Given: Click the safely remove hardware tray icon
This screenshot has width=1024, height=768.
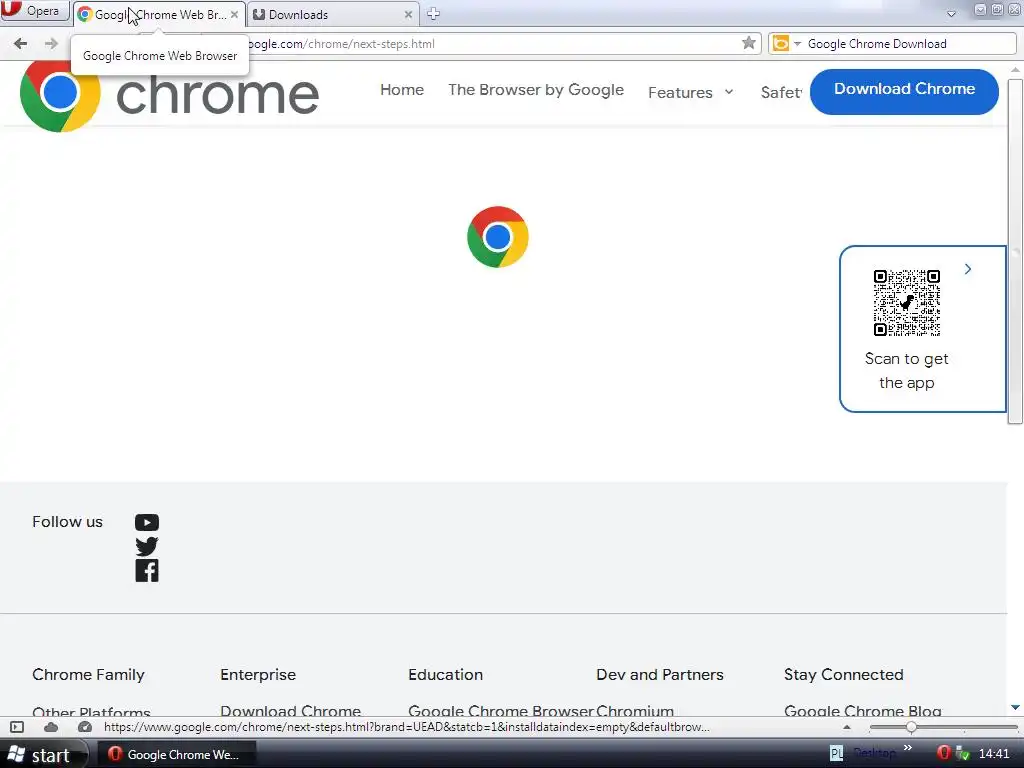Looking at the screenshot, I should 962,754.
